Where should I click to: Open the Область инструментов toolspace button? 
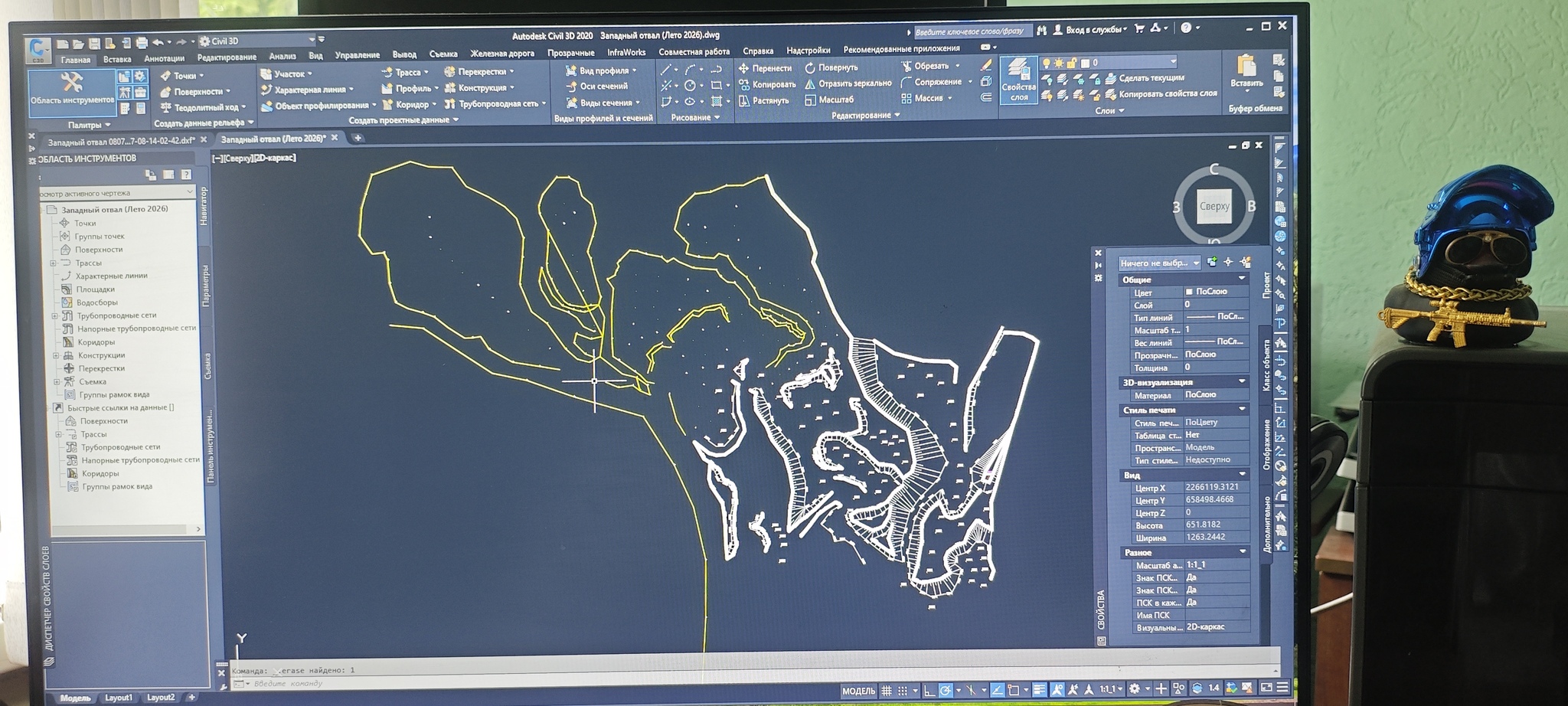click(x=72, y=90)
